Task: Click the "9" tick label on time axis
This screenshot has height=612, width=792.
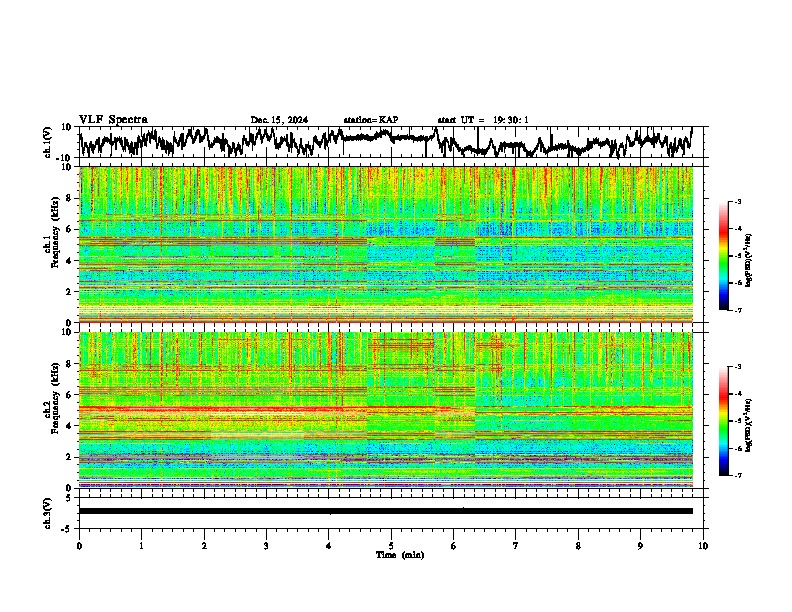Action: coord(640,546)
